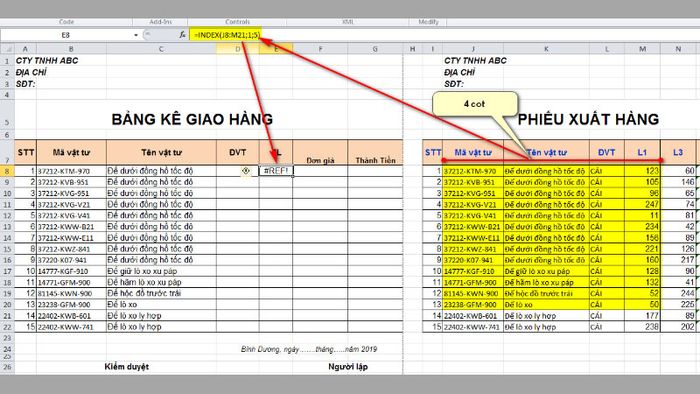Click the L3 header in the right table
This screenshot has width=700, height=394.
pyautogui.click(x=678, y=153)
